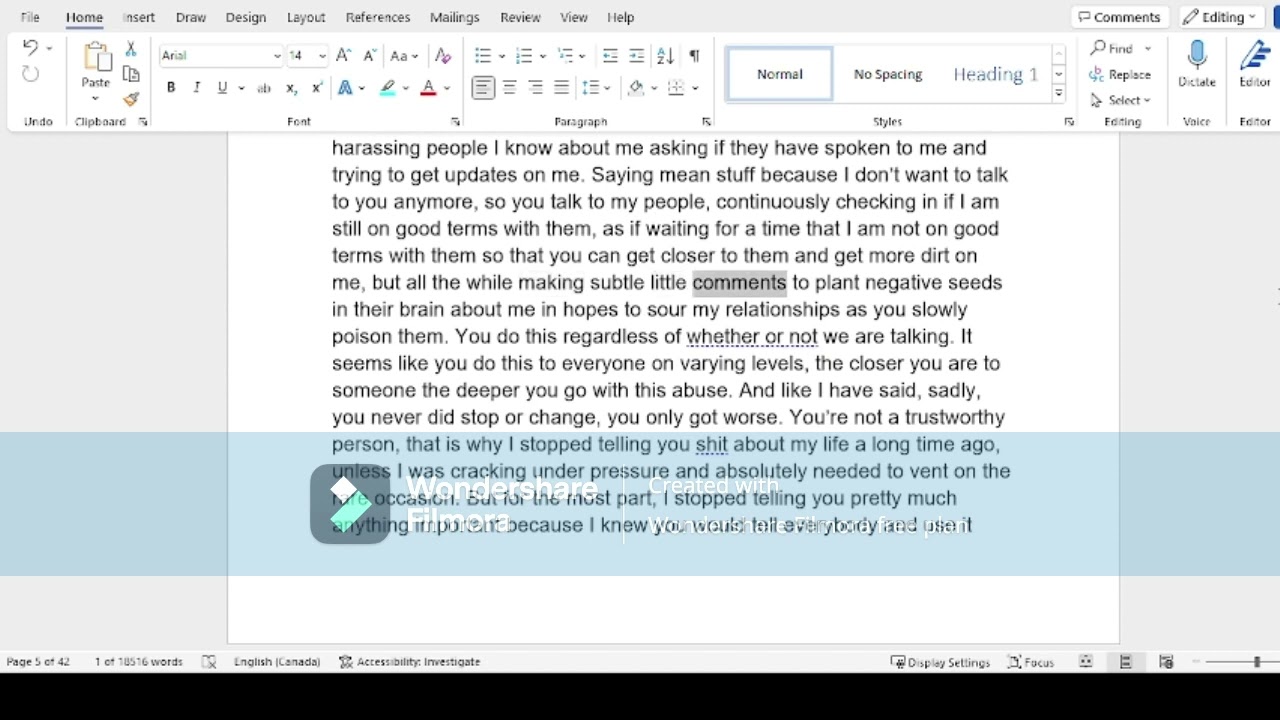Screen dimensions: 1280x720
Task: Click the Undo arrow icon
Action: tap(30, 48)
